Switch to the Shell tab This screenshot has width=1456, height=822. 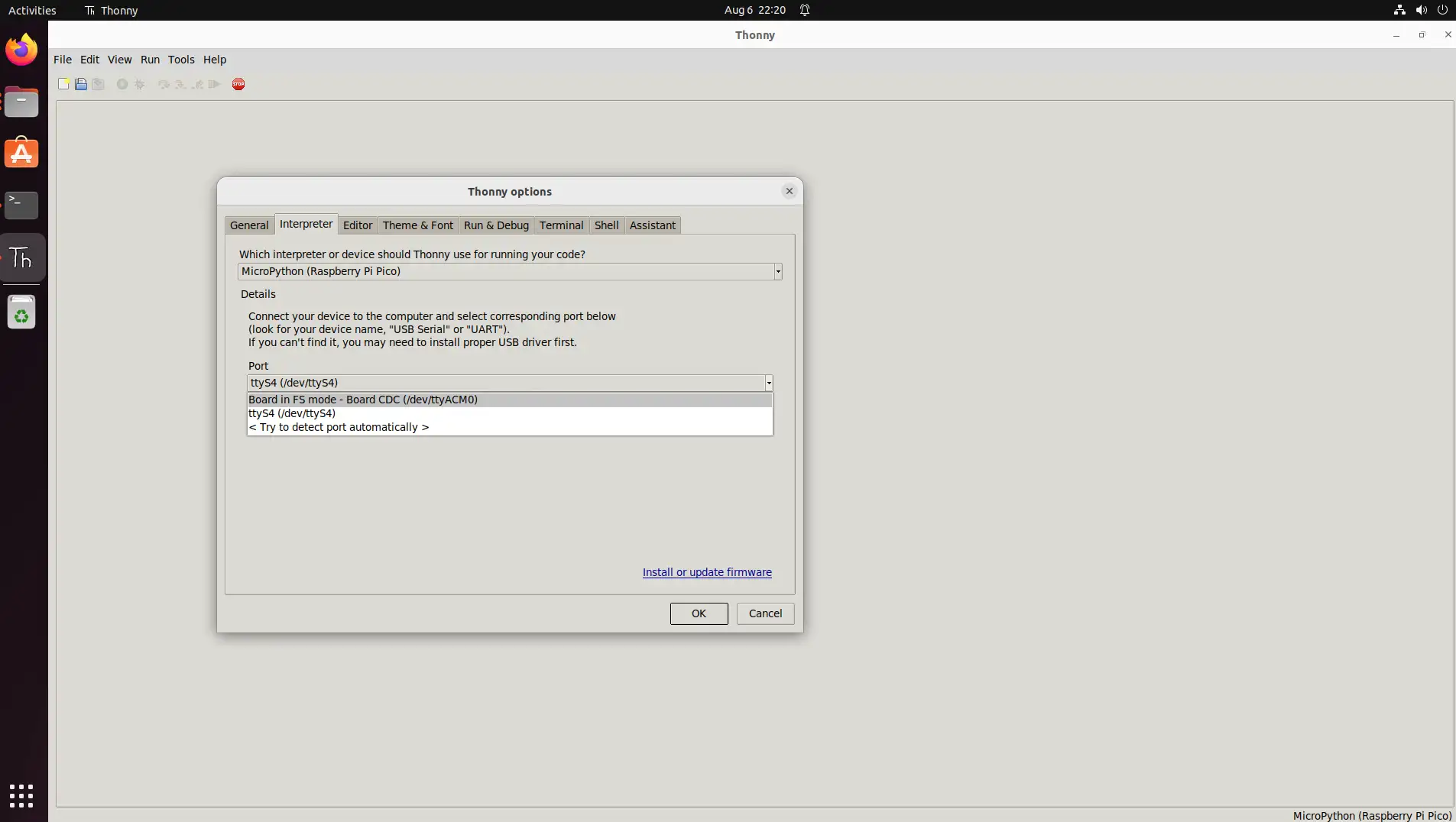pos(606,225)
